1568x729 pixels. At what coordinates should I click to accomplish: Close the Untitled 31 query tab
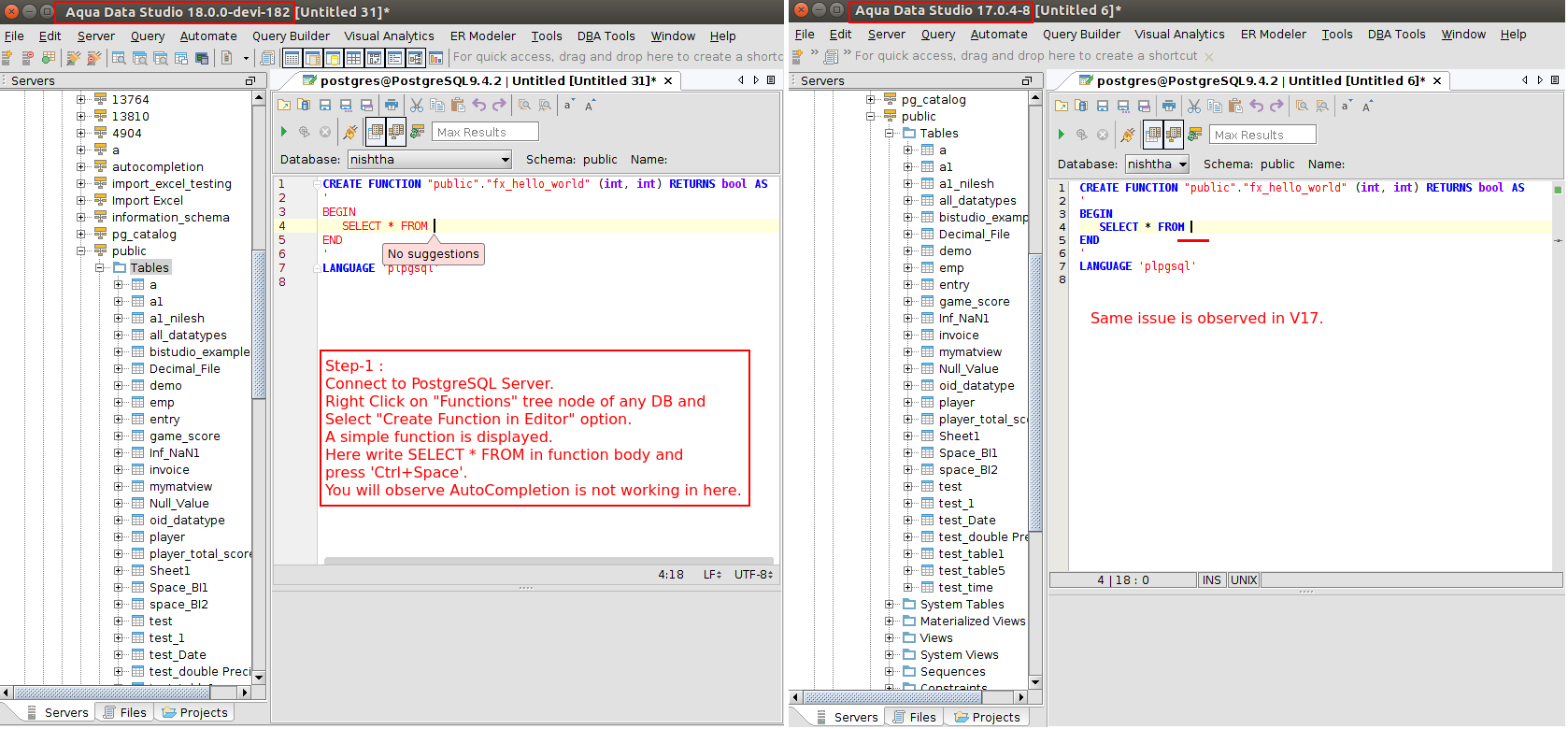pyautogui.click(x=668, y=81)
